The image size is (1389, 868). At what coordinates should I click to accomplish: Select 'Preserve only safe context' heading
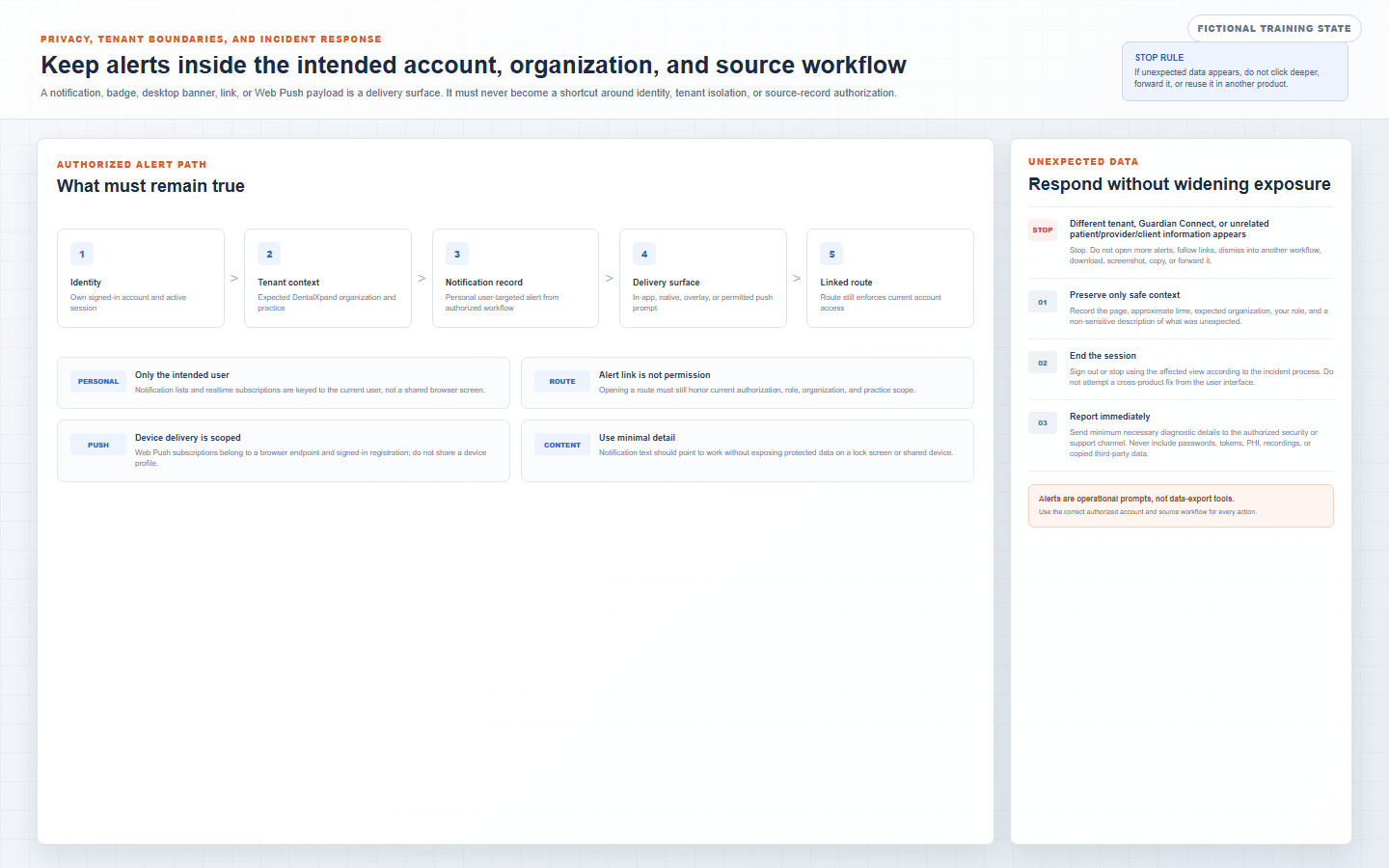(x=1125, y=295)
